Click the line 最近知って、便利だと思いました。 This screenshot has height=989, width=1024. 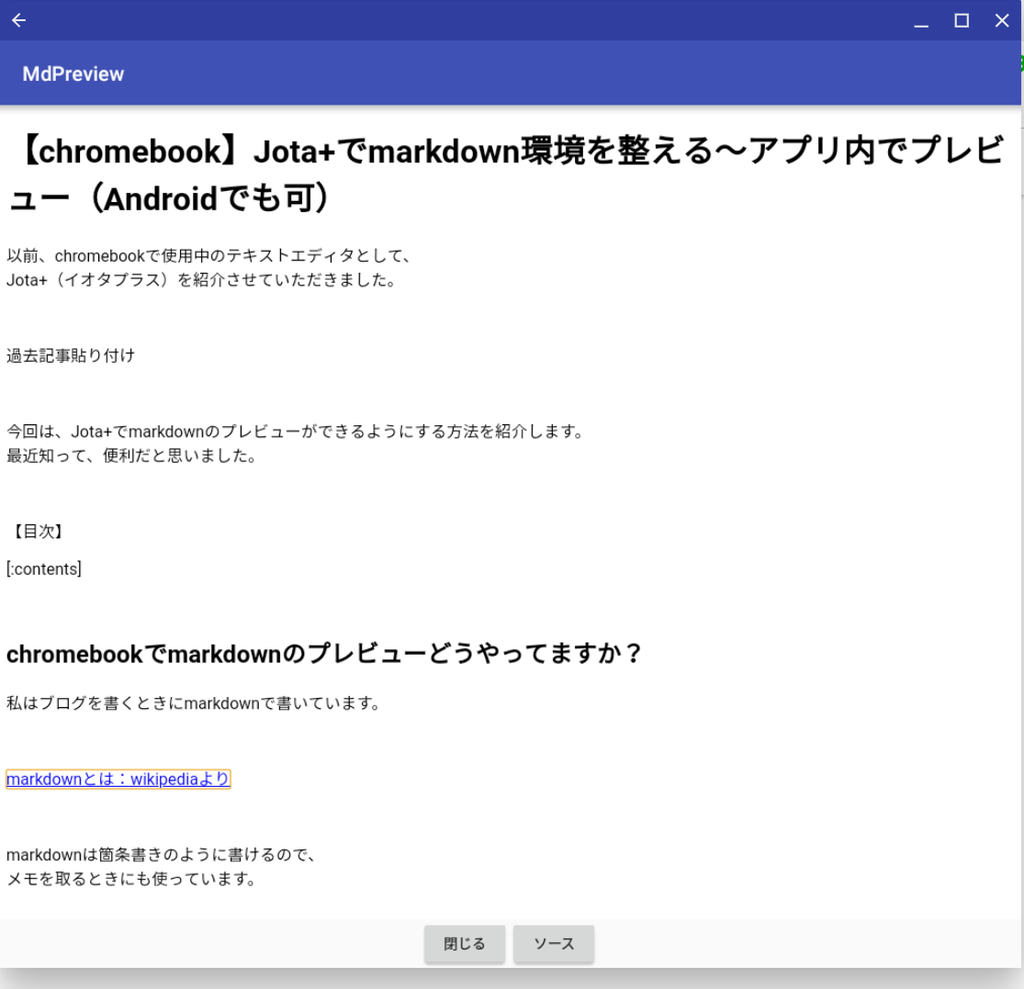tap(132, 456)
